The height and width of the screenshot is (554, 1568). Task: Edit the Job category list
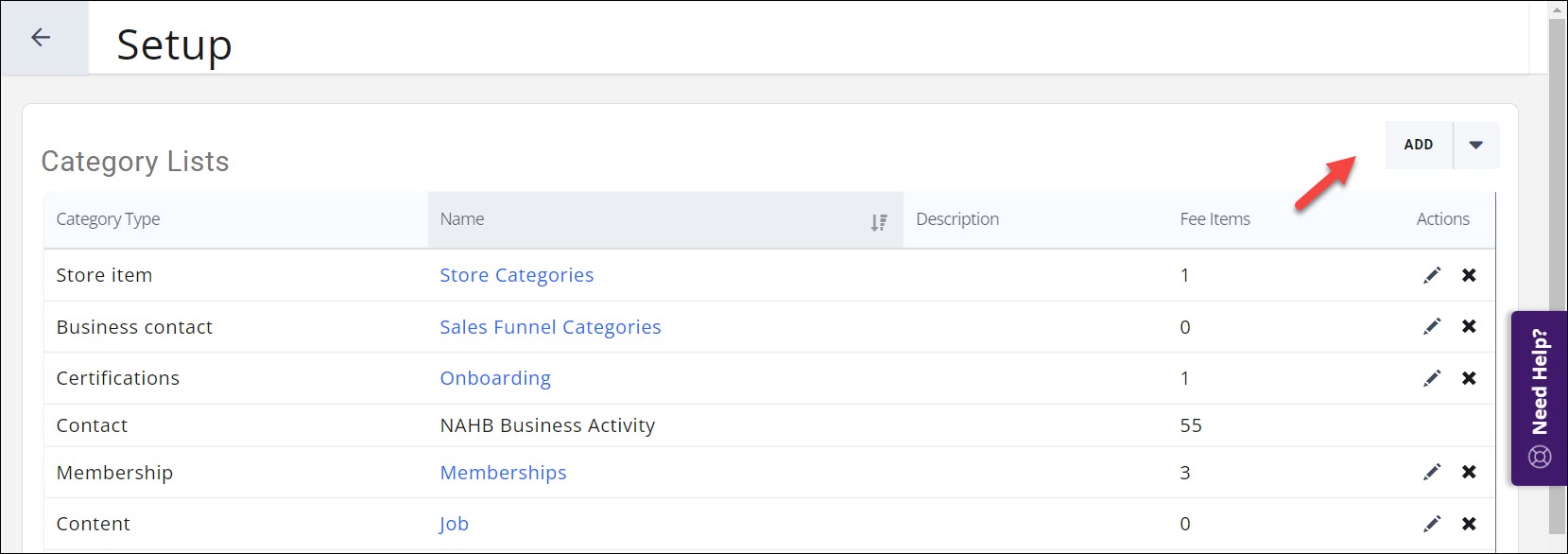pyautogui.click(x=1432, y=524)
